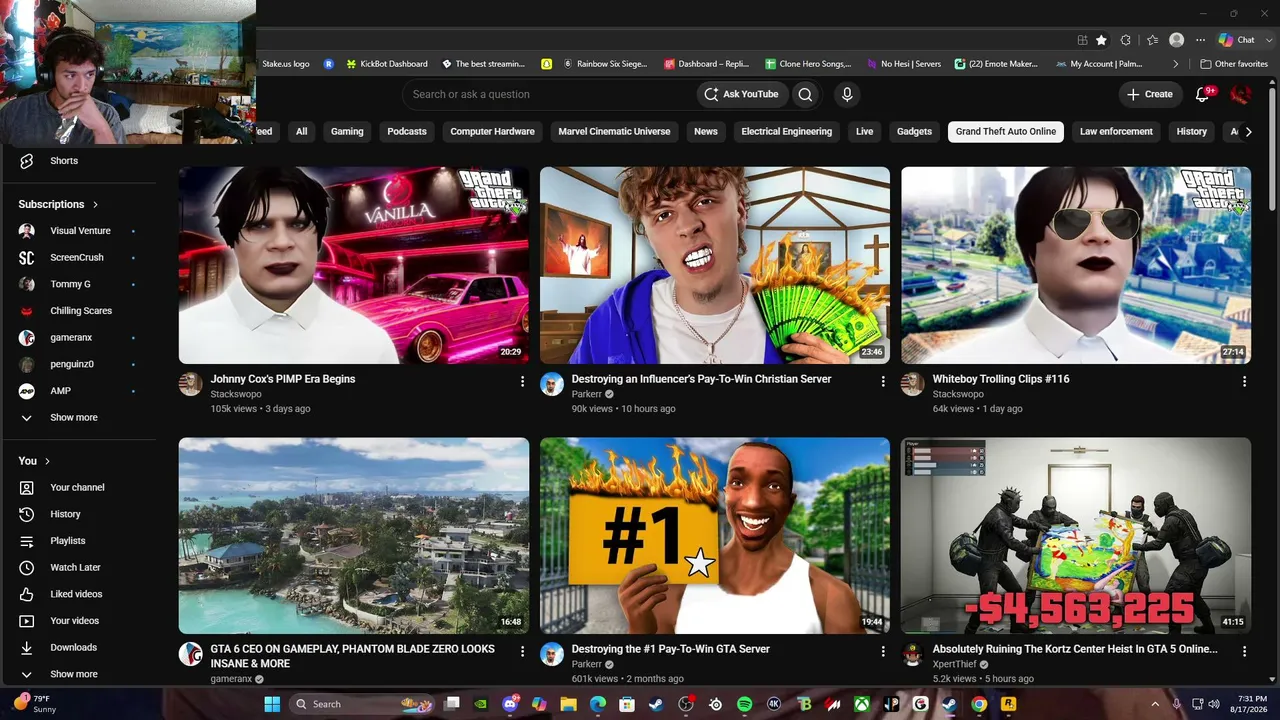Show more bookmarks with the overflow chevron
This screenshot has height=720, width=1280.
[1176, 64]
